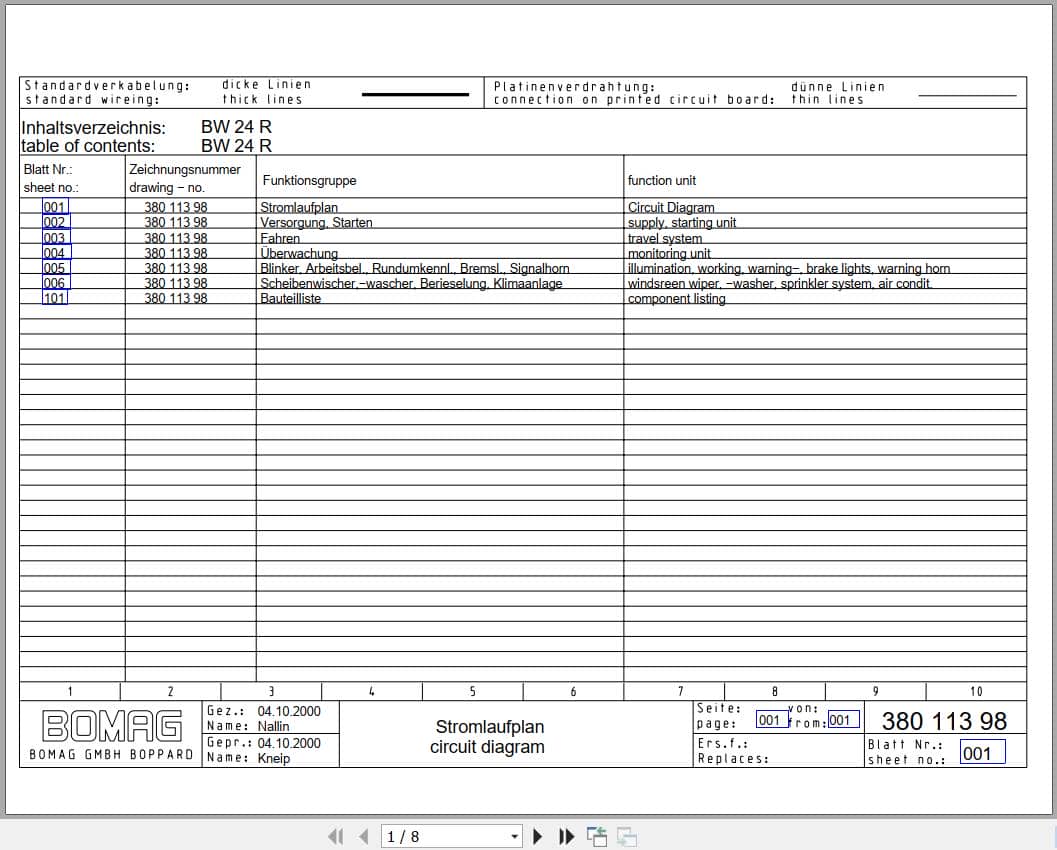This screenshot has width=1057, height=850.
Task: Open sheet 003 travel system link
Action: [54, 238]
